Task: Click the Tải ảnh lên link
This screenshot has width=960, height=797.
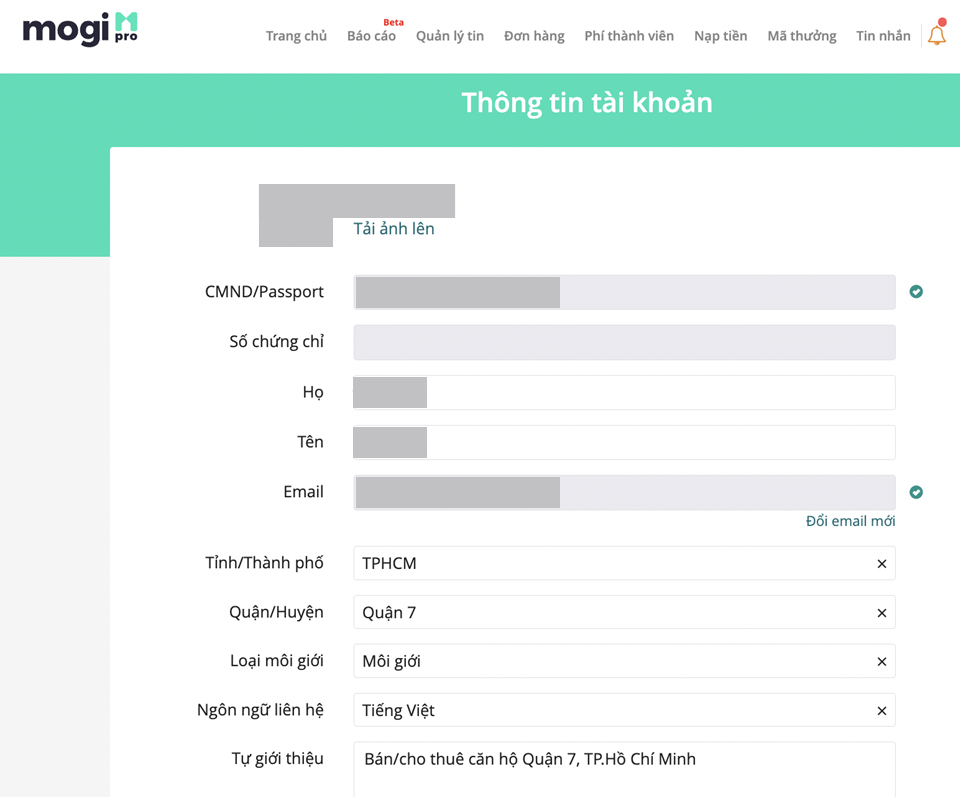Action: (394, 229)
